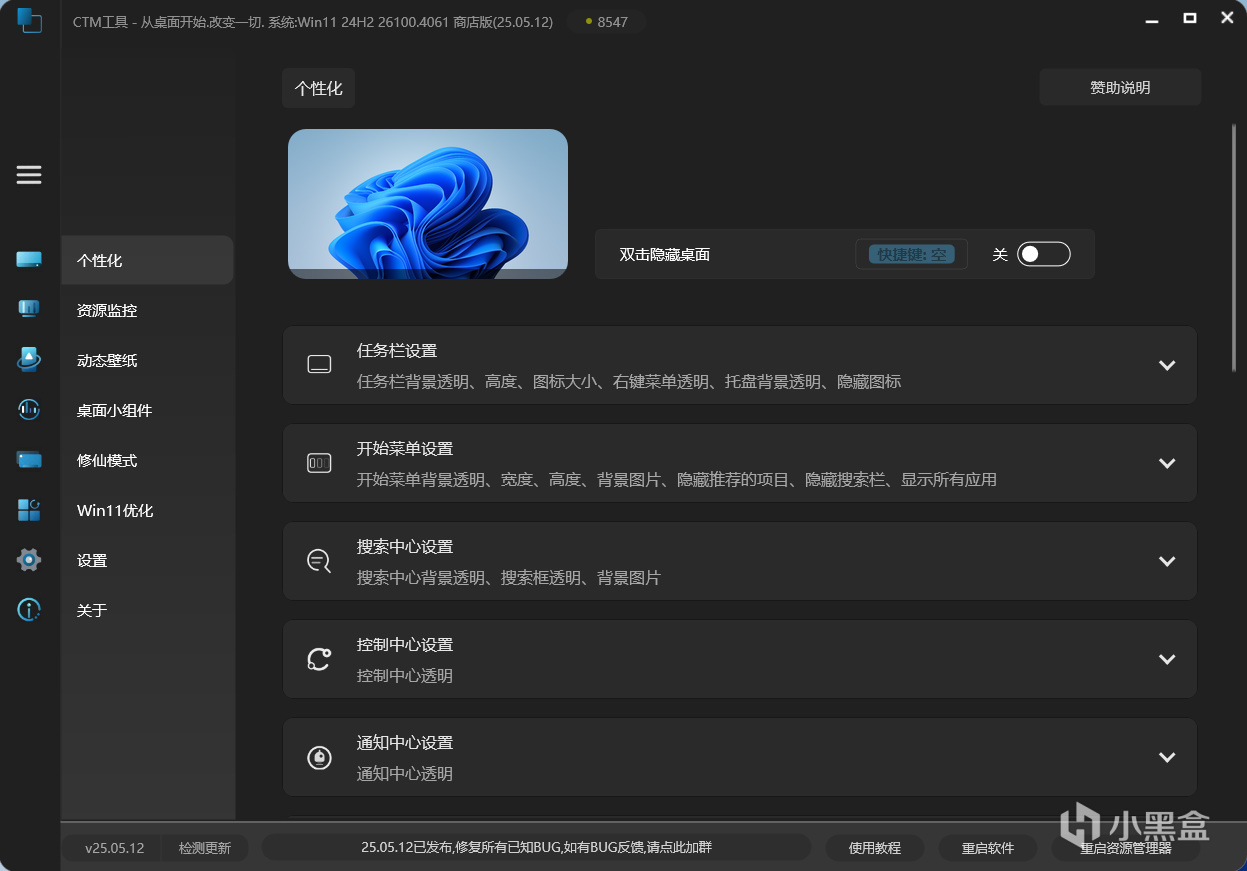The height and width of the screenshot is (871, 1247).
Task: Click the CTM app logo icon
Action: click(29, 19)
